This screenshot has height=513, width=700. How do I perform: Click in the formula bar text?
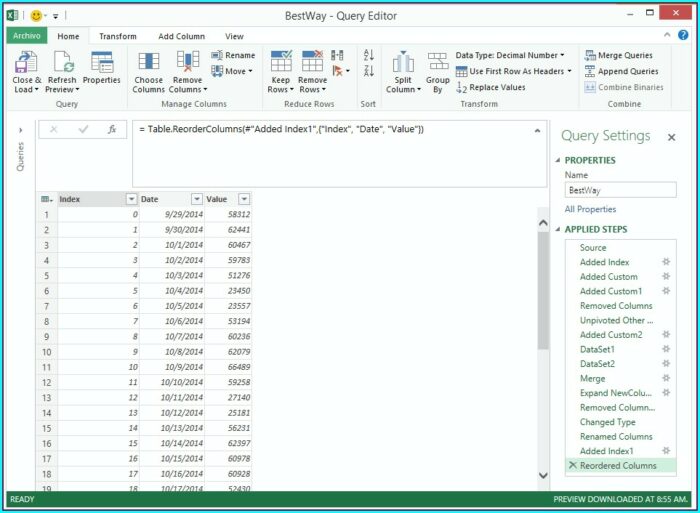pos(281,129)
